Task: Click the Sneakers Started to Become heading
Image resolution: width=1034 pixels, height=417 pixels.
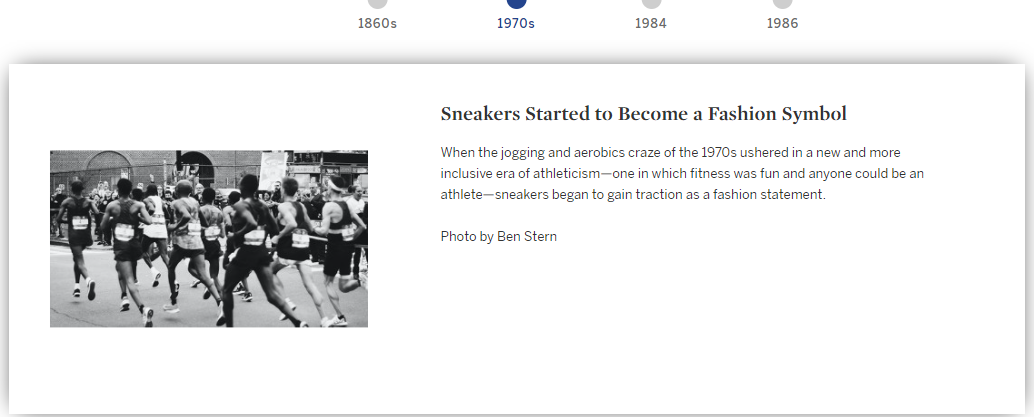Action: point(644,114)
